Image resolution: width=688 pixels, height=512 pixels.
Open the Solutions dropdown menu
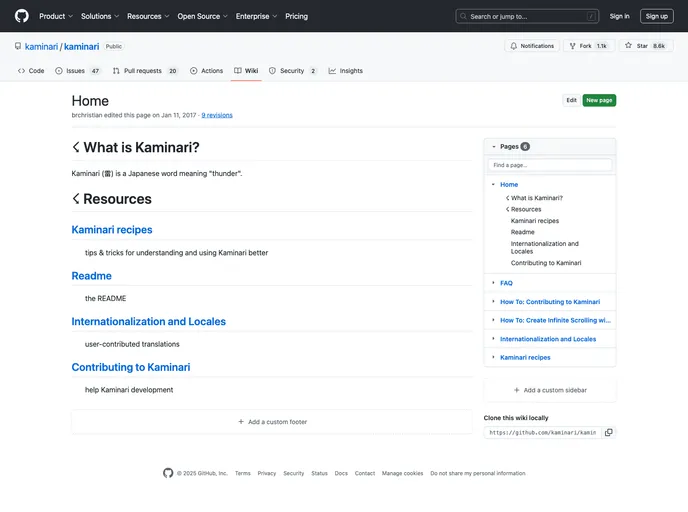(x=100, y=16)
